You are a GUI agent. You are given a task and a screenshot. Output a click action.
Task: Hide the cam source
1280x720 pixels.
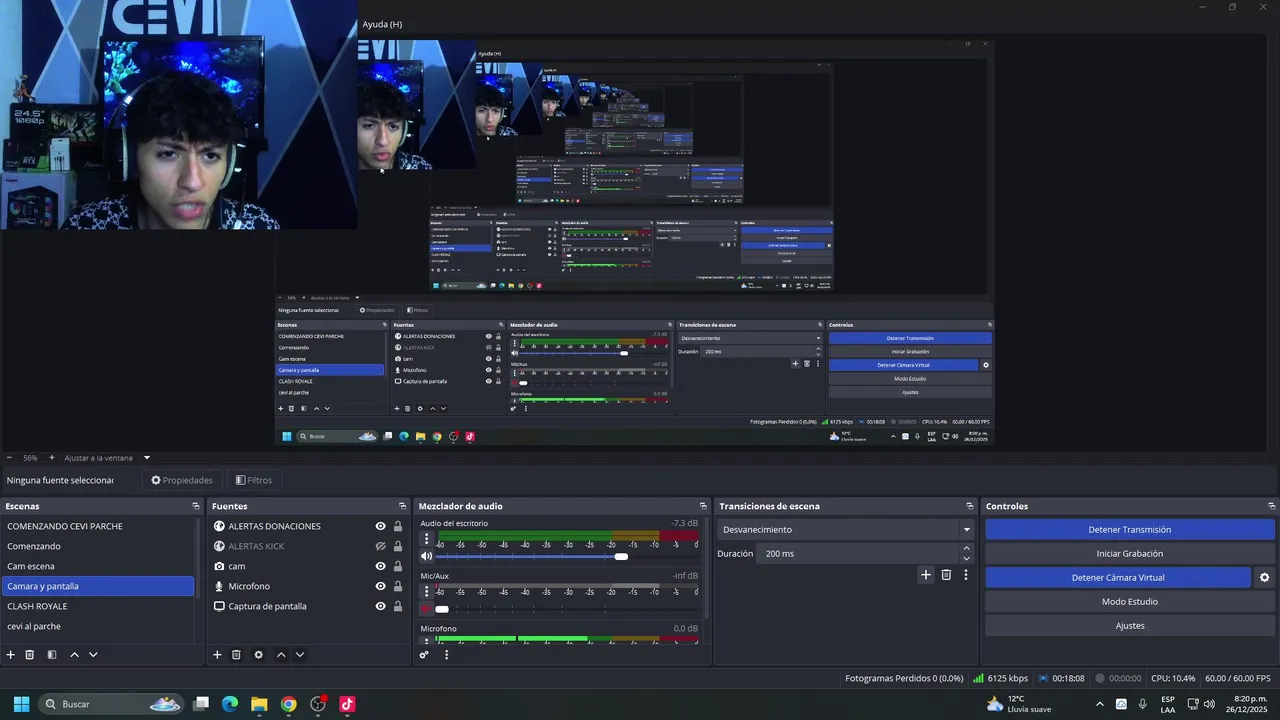click(380, 566)
